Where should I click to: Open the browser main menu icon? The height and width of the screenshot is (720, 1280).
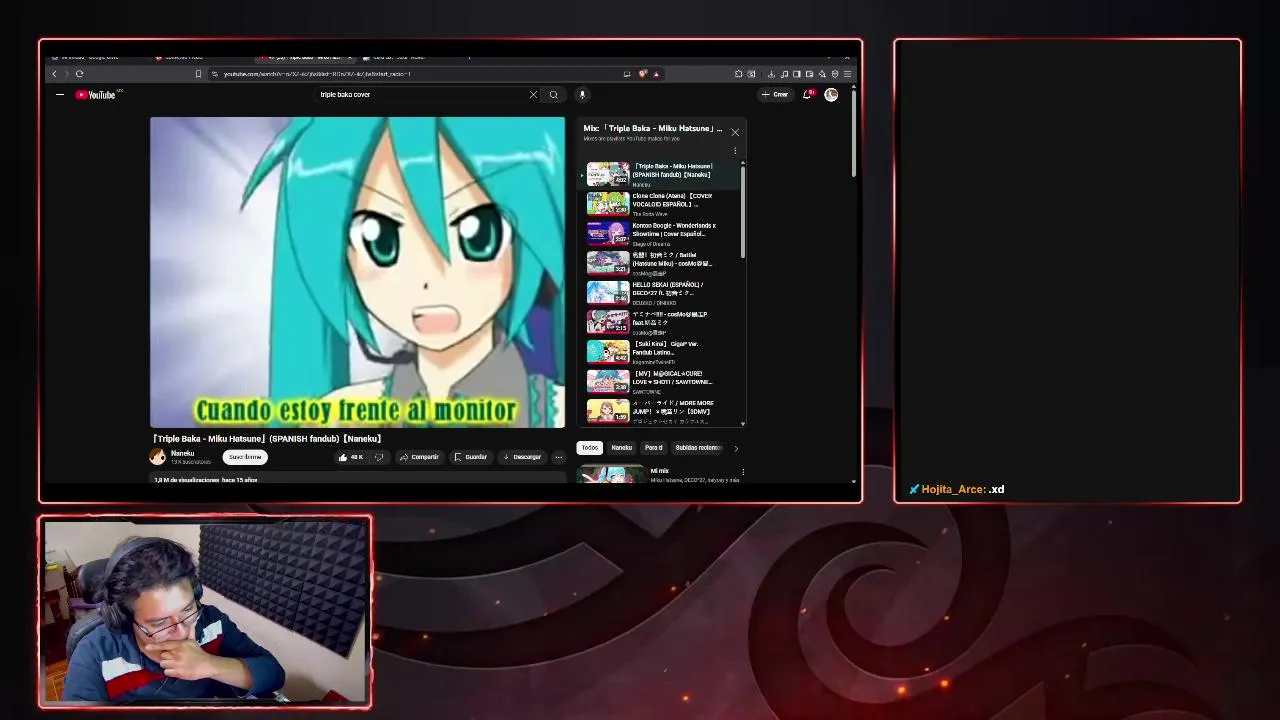click(x=847, y=74)
